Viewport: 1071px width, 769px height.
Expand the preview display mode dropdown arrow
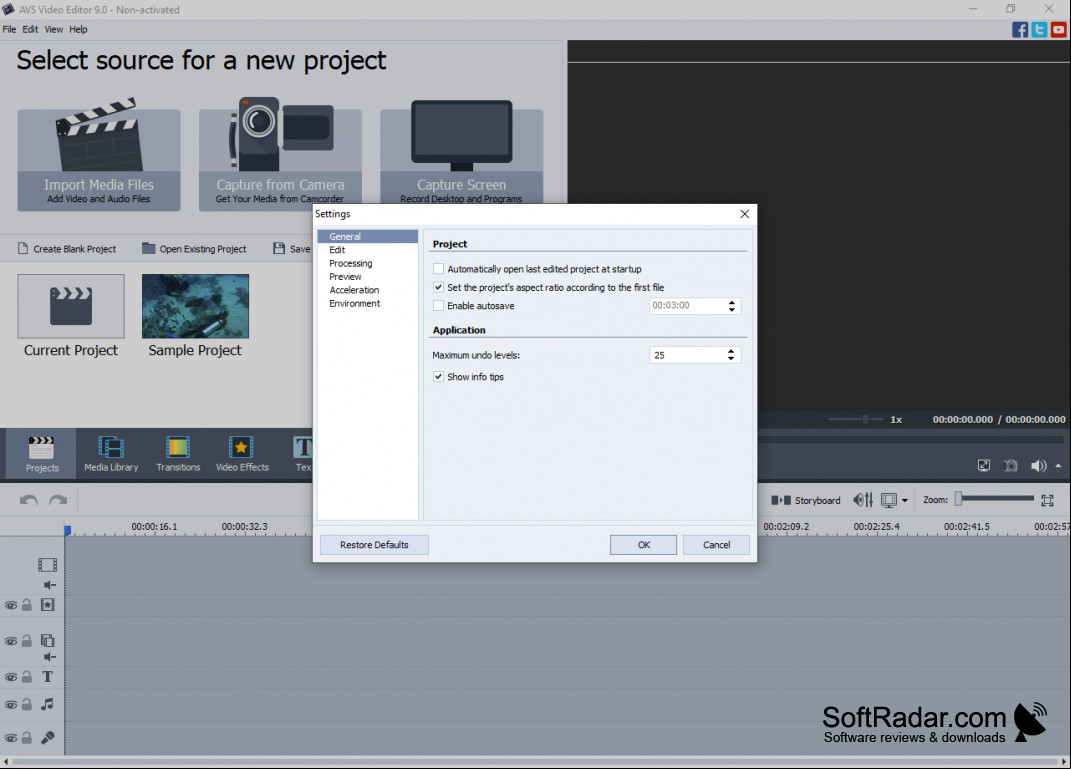(905, 501)
